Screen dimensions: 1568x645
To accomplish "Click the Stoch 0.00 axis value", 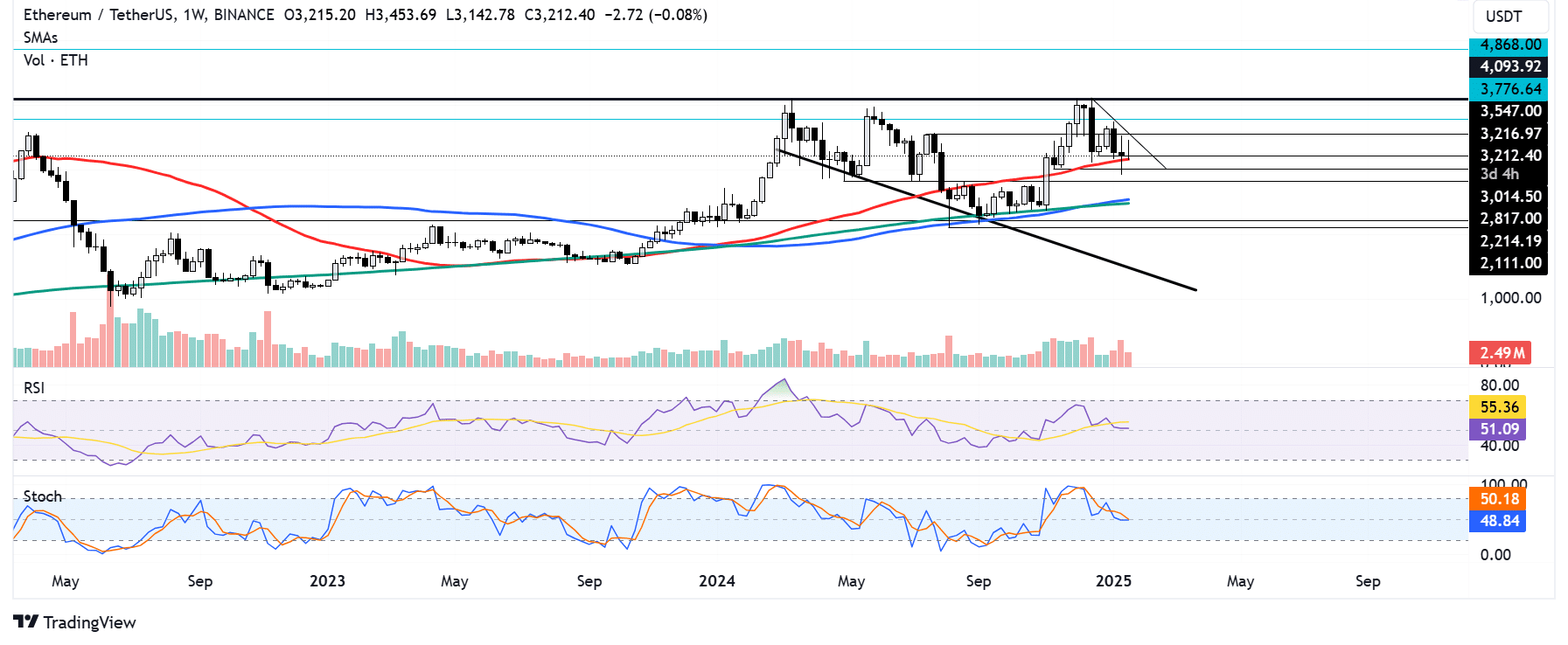I will [1495, 555].
